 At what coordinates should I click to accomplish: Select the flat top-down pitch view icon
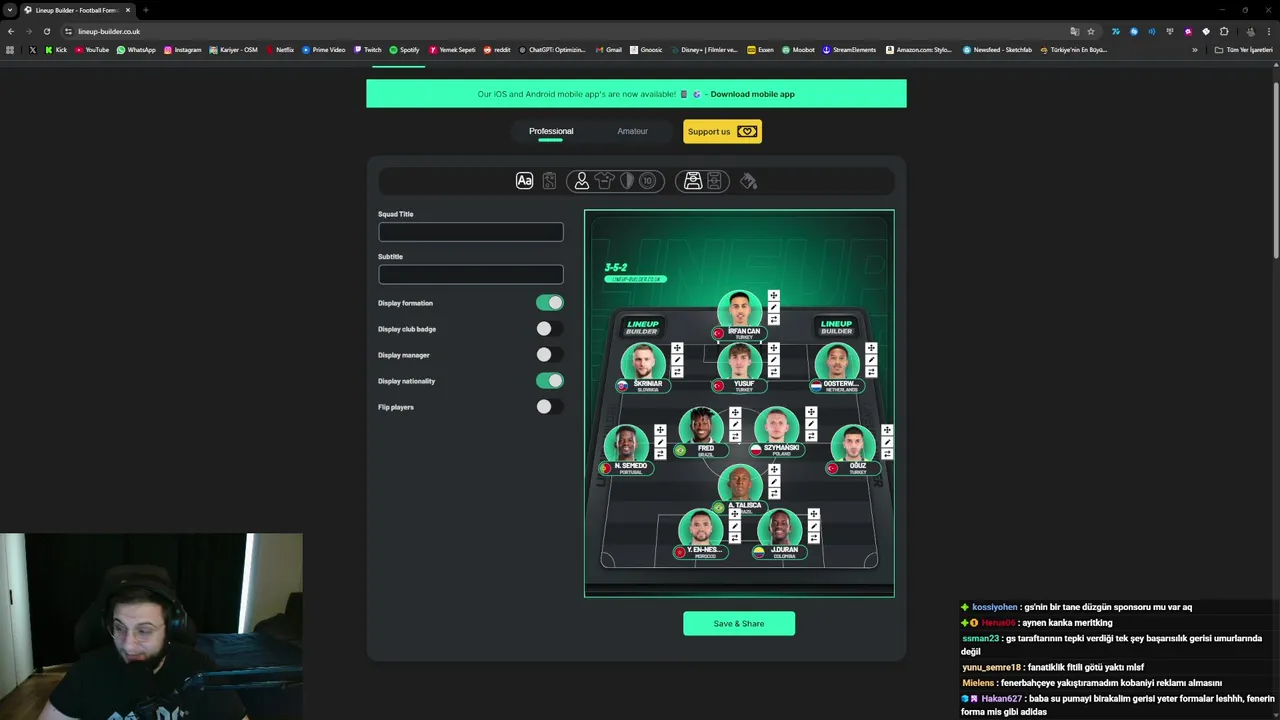(x=714, y=181)
